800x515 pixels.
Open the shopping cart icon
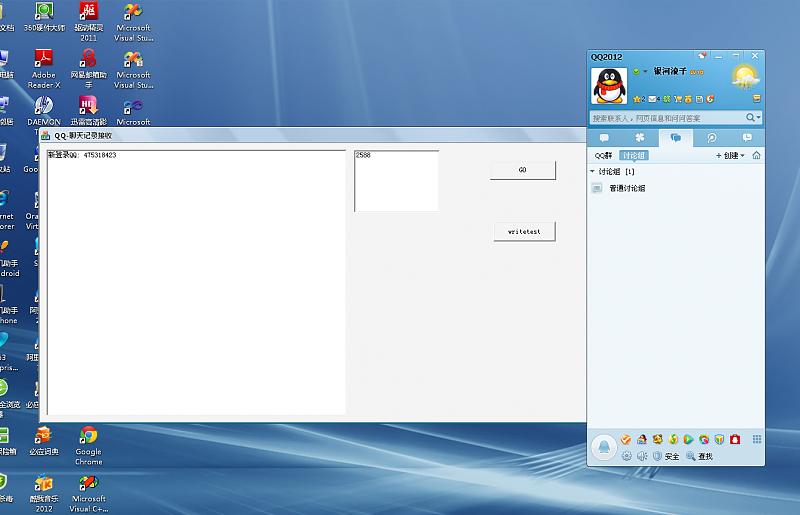click(x=678, y=99)
